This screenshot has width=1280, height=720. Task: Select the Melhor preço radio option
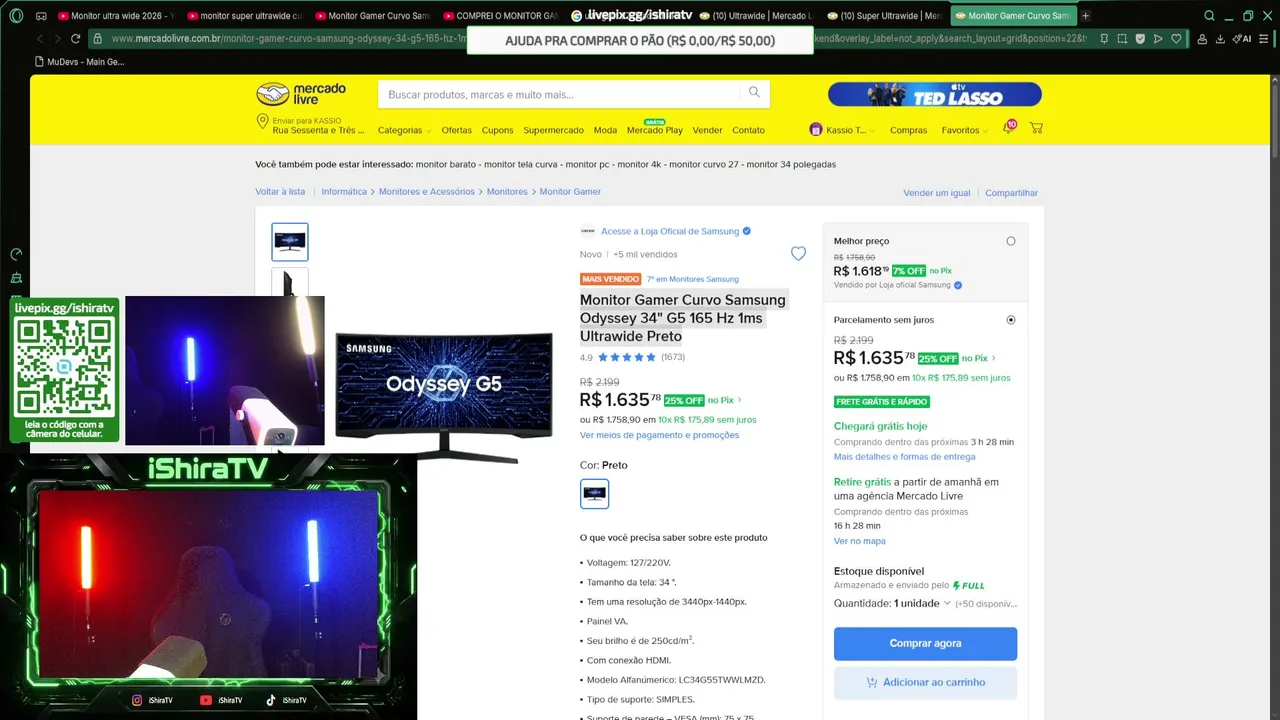coord(1011,241)
